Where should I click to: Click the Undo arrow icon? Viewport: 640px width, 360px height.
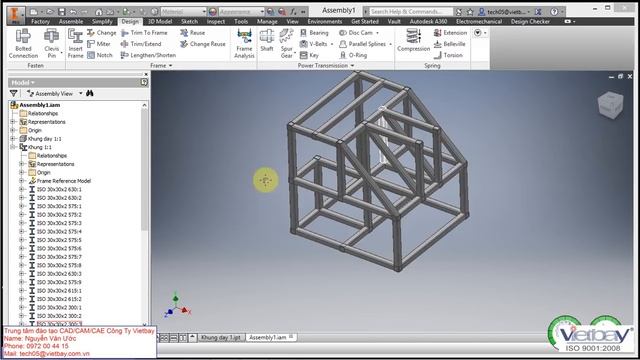tap(73, 12)
